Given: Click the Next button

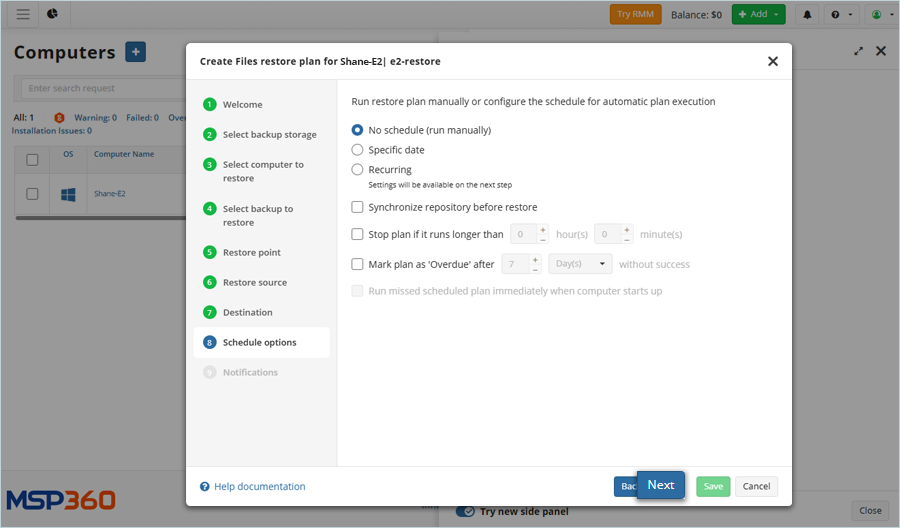Looking at the screenshot, I should 660,485.
